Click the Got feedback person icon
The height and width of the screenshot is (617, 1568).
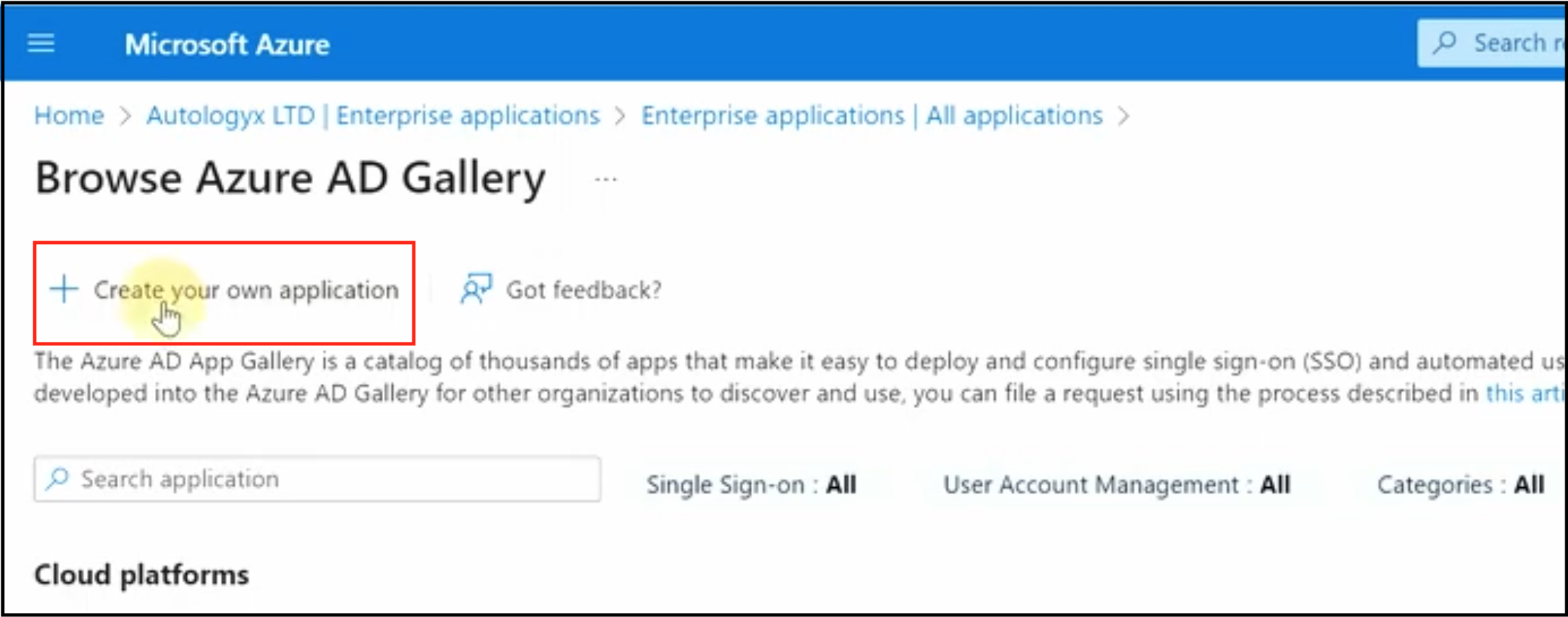(x=476, y=289)
